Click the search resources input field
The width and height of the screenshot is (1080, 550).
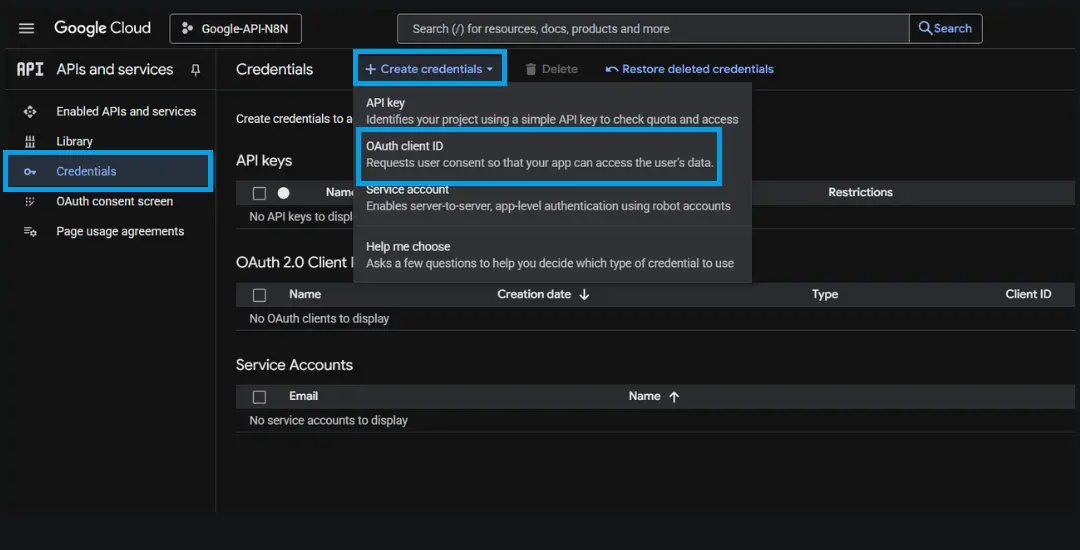653,29
